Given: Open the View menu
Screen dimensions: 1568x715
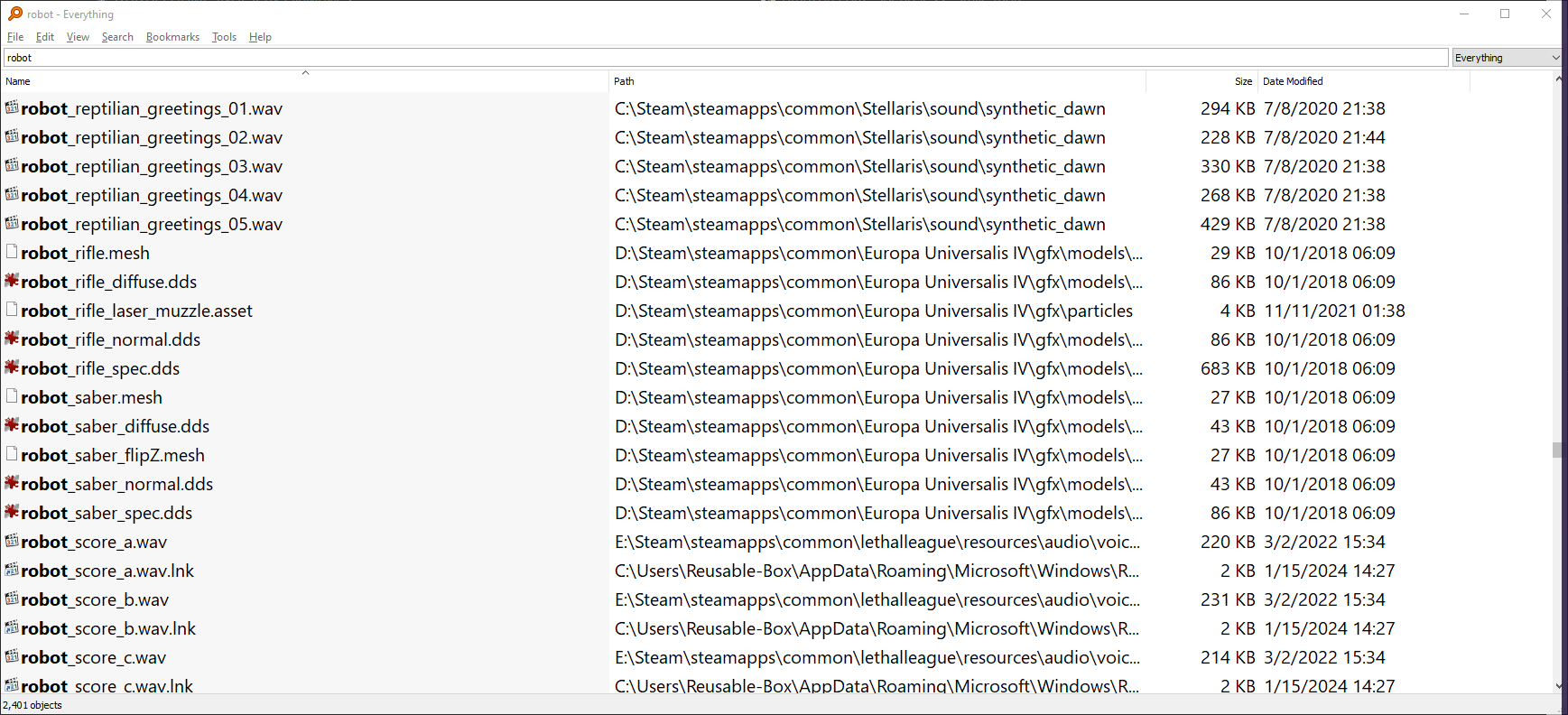Looking at the screenshot, I should 78,37.
